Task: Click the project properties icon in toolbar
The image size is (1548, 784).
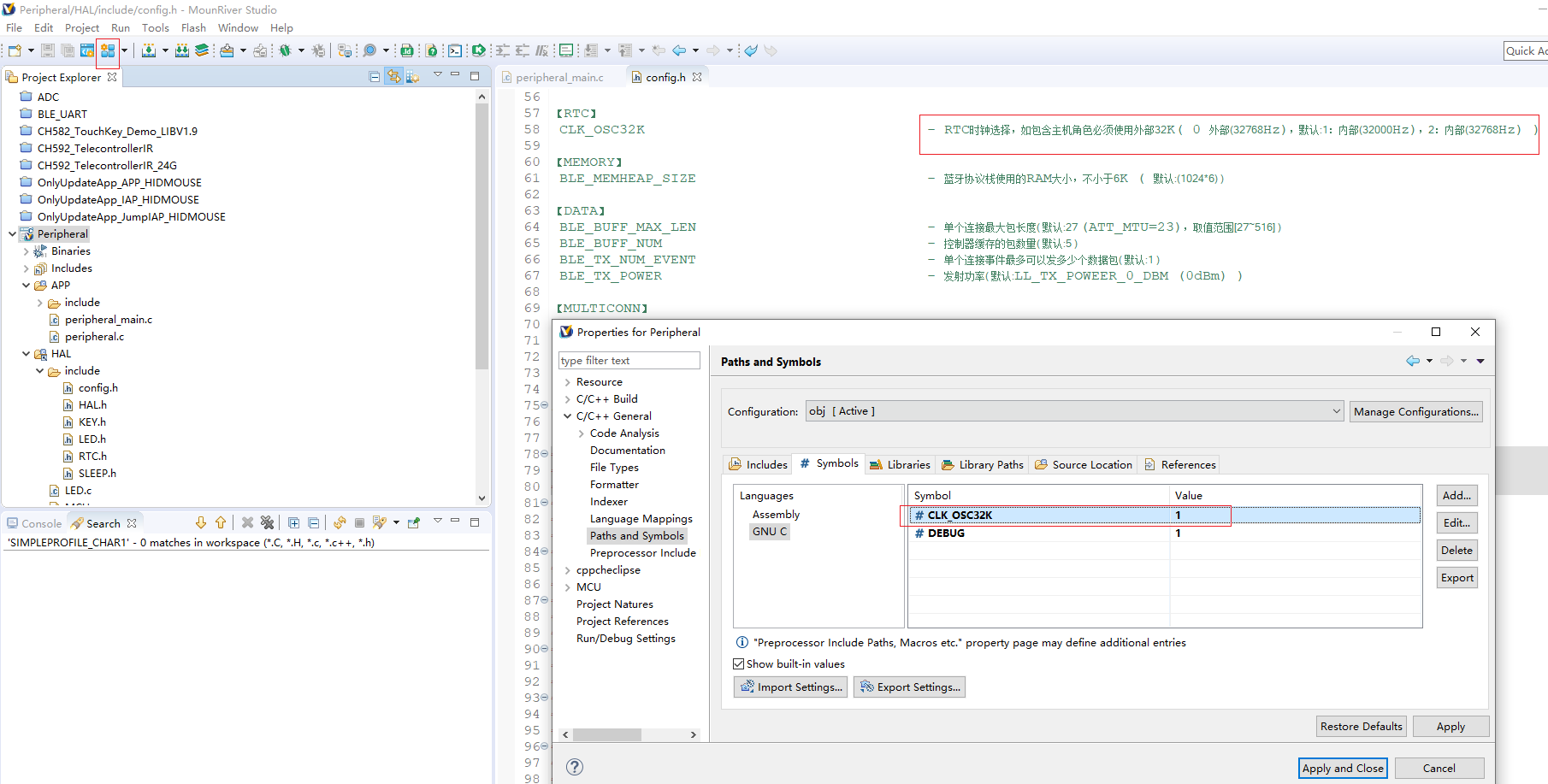Action: (107, 50)
